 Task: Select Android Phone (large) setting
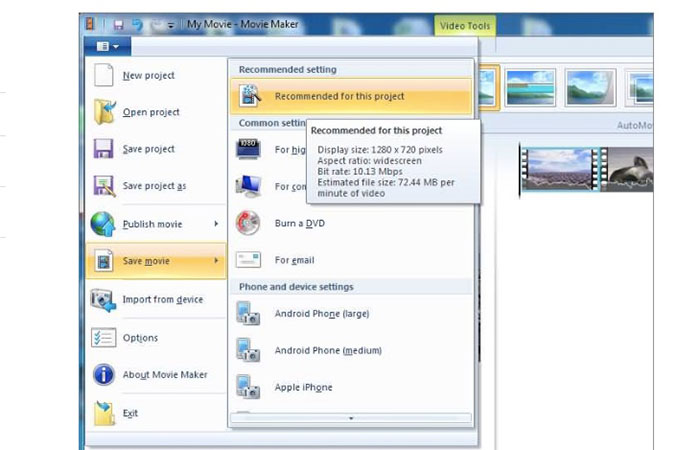(x=351, y=313)
